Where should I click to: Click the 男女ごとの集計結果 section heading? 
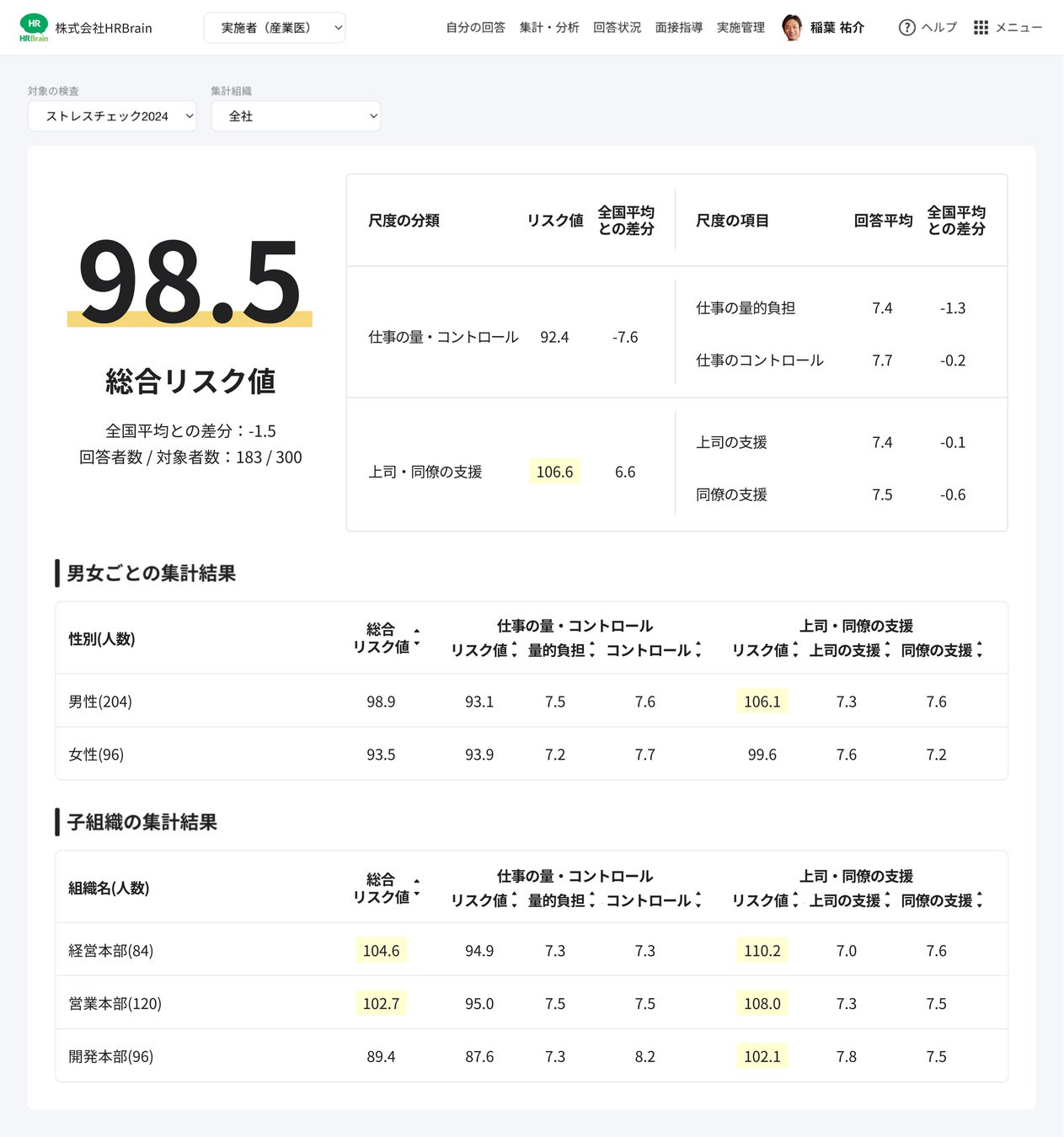click(151, 574)
